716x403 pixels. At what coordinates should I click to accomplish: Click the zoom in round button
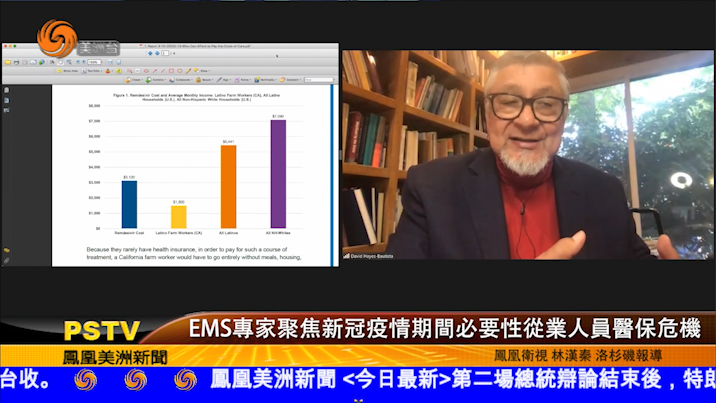(x=84, y=62)
